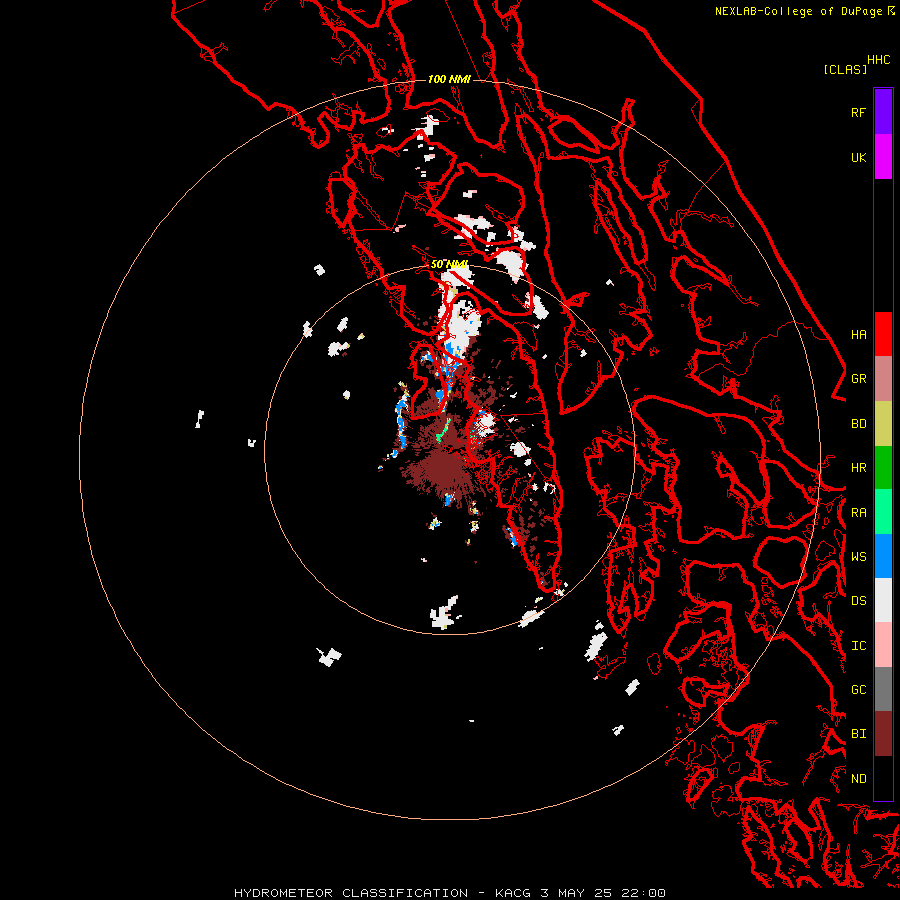Click the RF purple color swatch
The image size is (900, 900).
pyautogui.click(x=883, y=112)
